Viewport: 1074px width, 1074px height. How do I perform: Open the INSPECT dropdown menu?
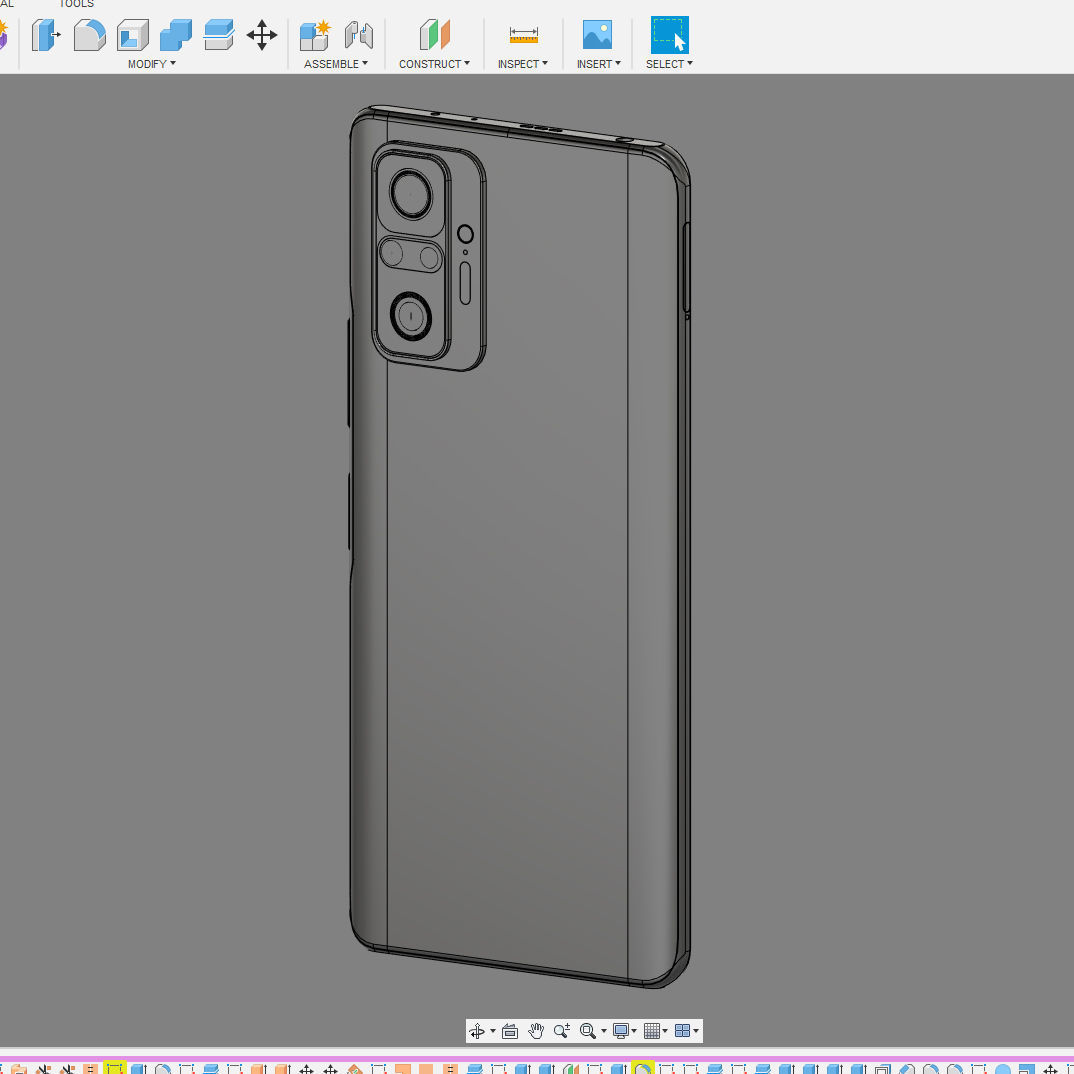coord(523,64)
